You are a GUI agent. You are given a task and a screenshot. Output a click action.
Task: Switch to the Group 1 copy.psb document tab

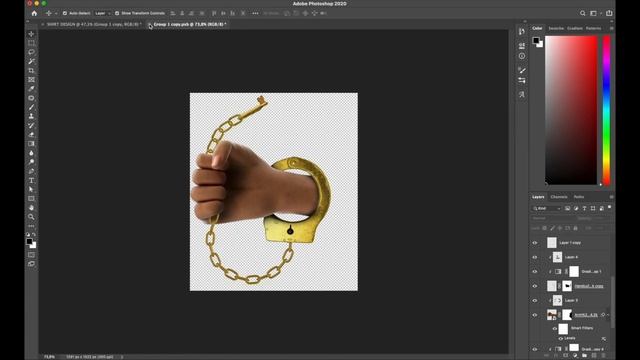[x=190, y=24]
